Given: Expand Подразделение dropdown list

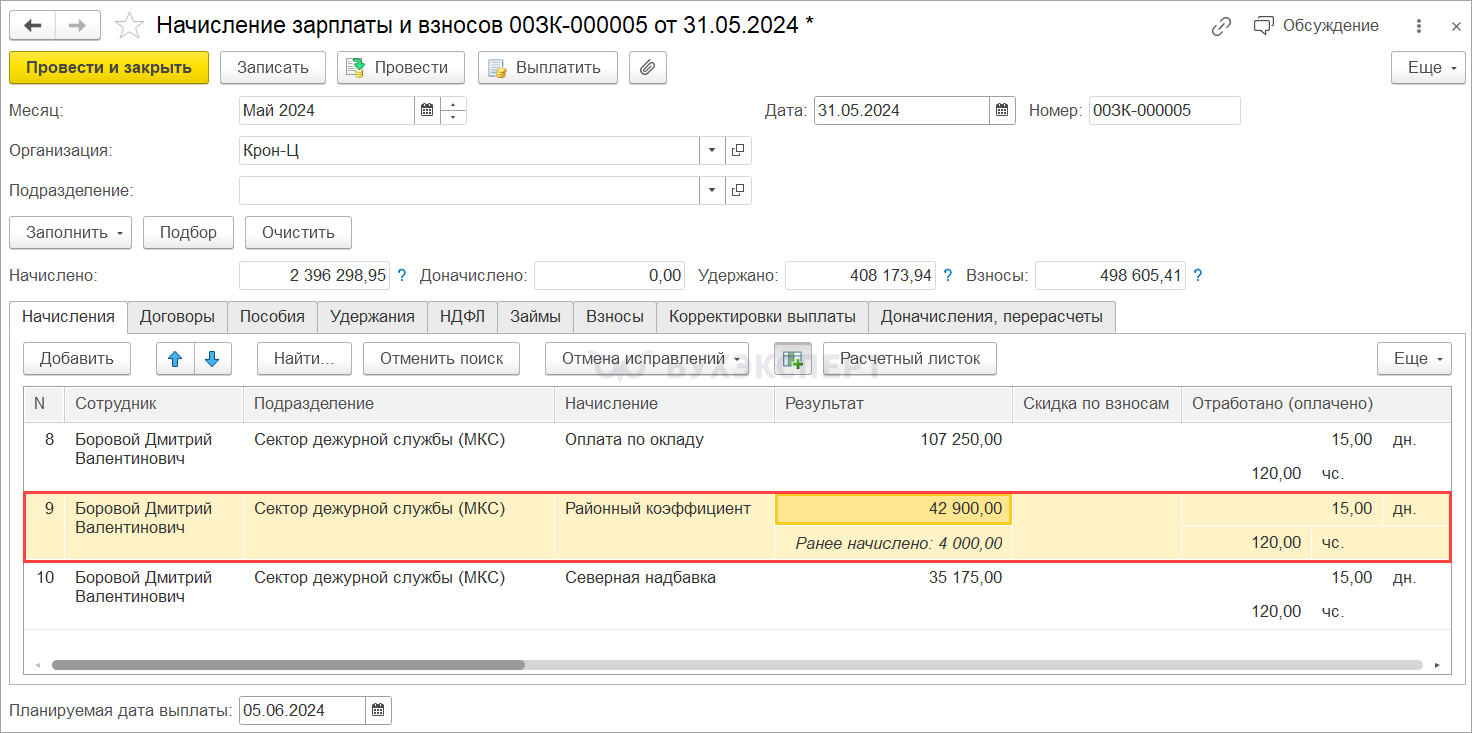Looking at the screenshot, I should click(712, 191).
